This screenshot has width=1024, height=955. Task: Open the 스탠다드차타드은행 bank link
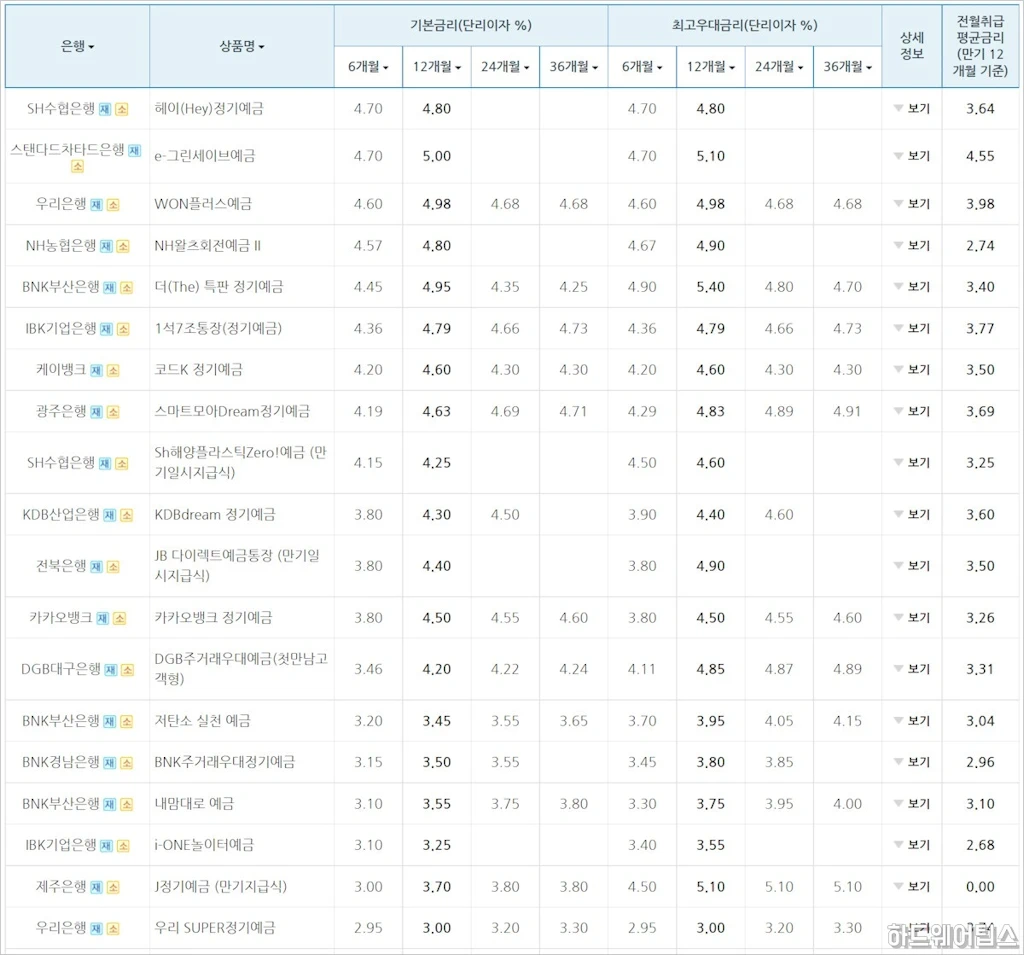coord(67,150)
